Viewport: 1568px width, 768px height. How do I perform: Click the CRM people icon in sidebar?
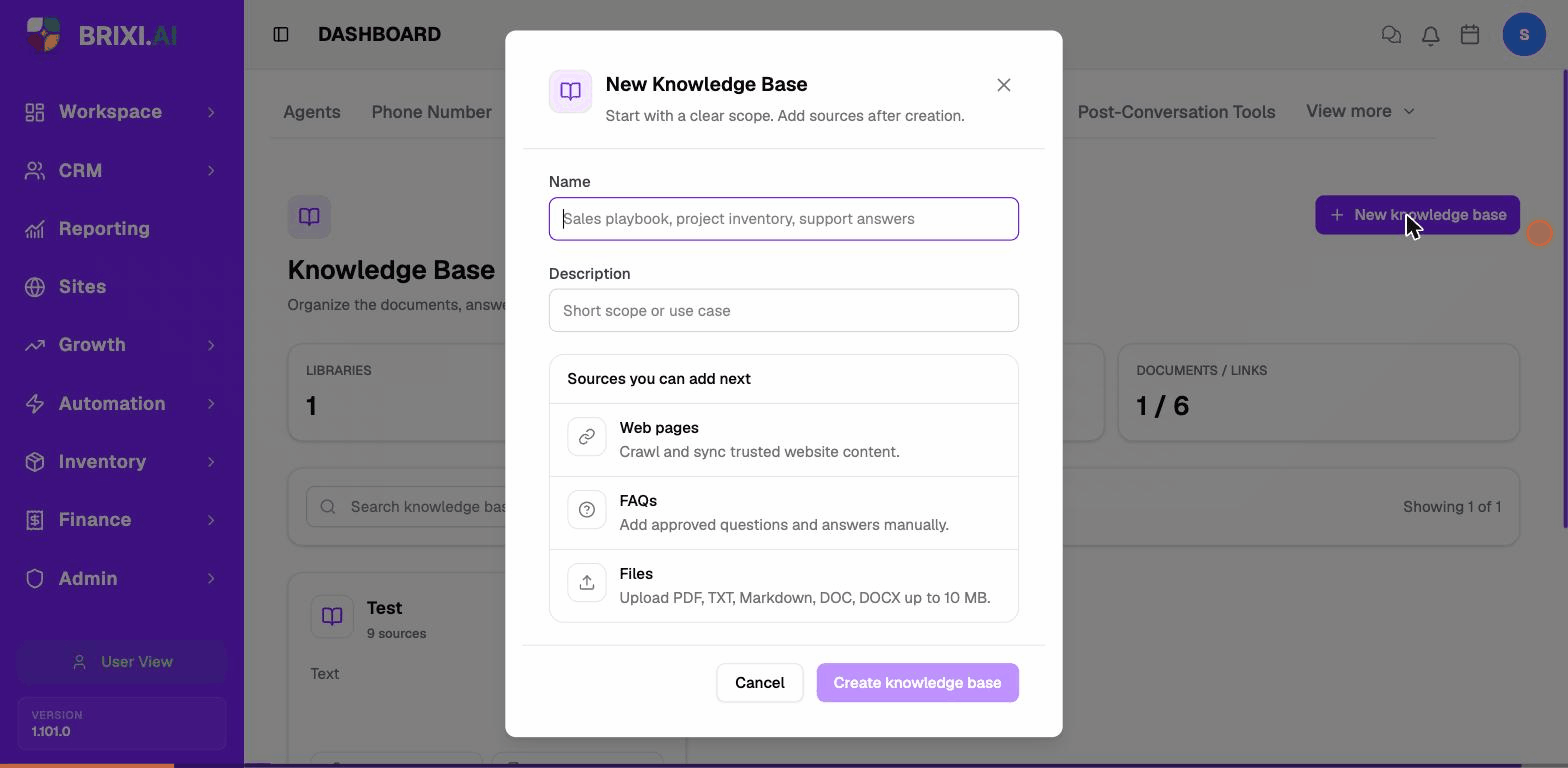(35, 171)
